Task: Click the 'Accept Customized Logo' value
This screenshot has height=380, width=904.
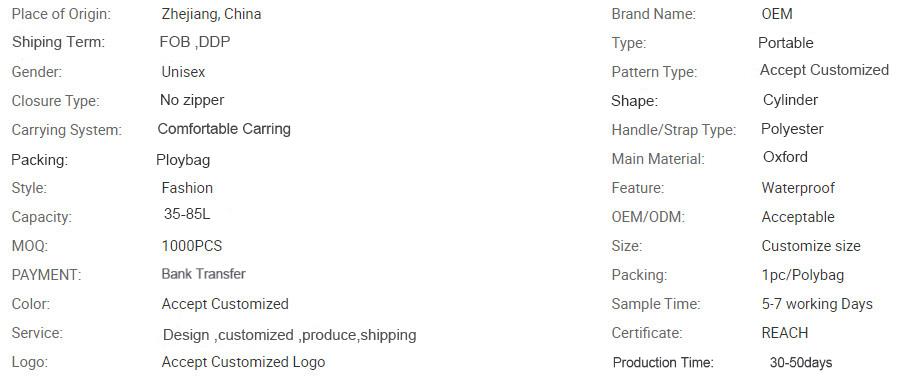Action: (x=243, y=362)
